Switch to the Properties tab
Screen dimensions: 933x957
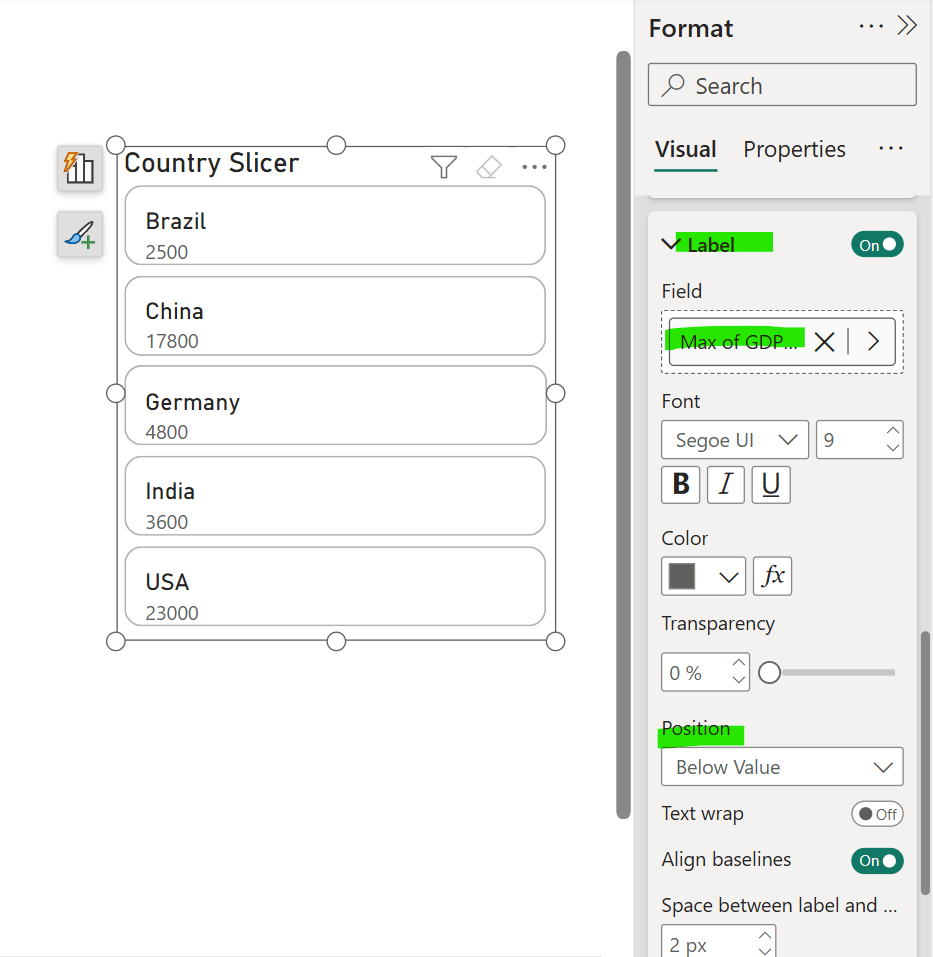coord(794,150)
